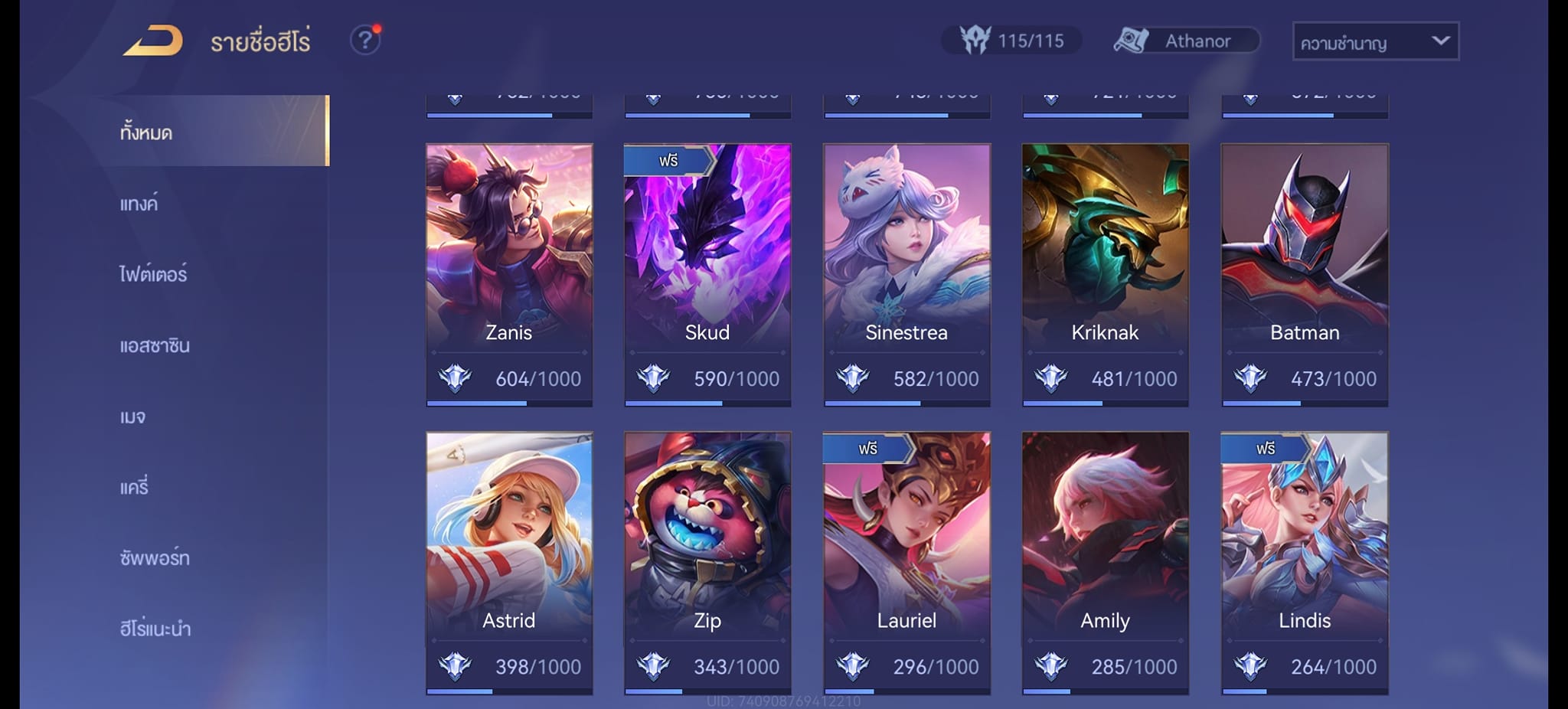1568x709 pixels.
Task: Open the help question mark icon
Action: (365, 40)
